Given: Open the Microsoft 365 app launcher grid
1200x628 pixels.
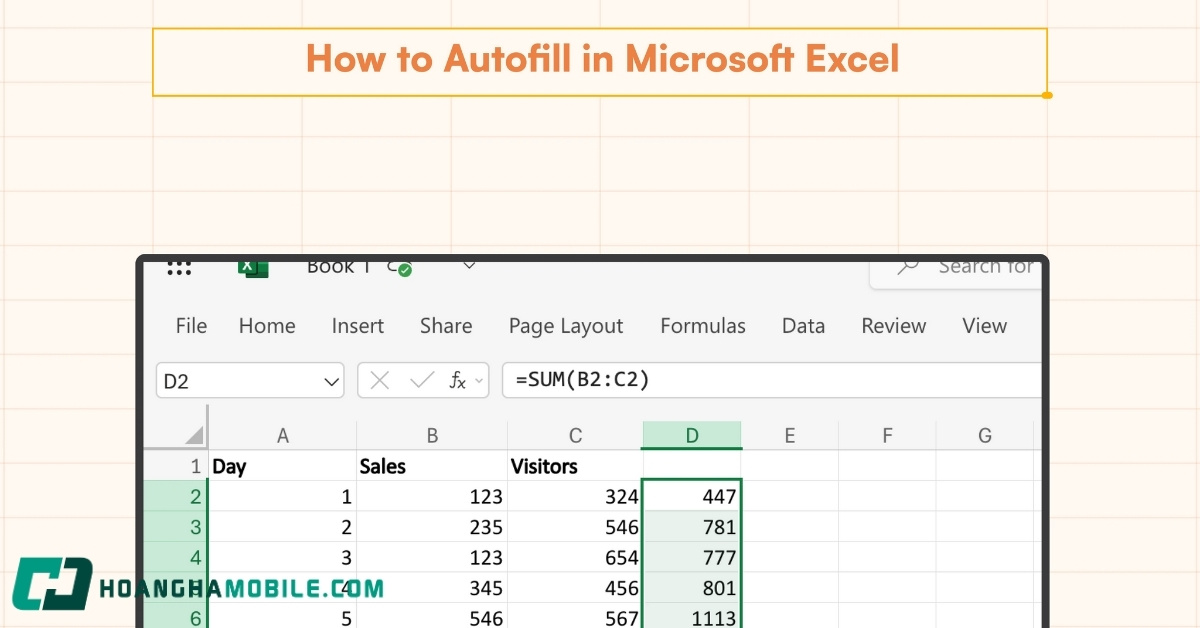Looking at the screenshot, I should pos(178,267).
